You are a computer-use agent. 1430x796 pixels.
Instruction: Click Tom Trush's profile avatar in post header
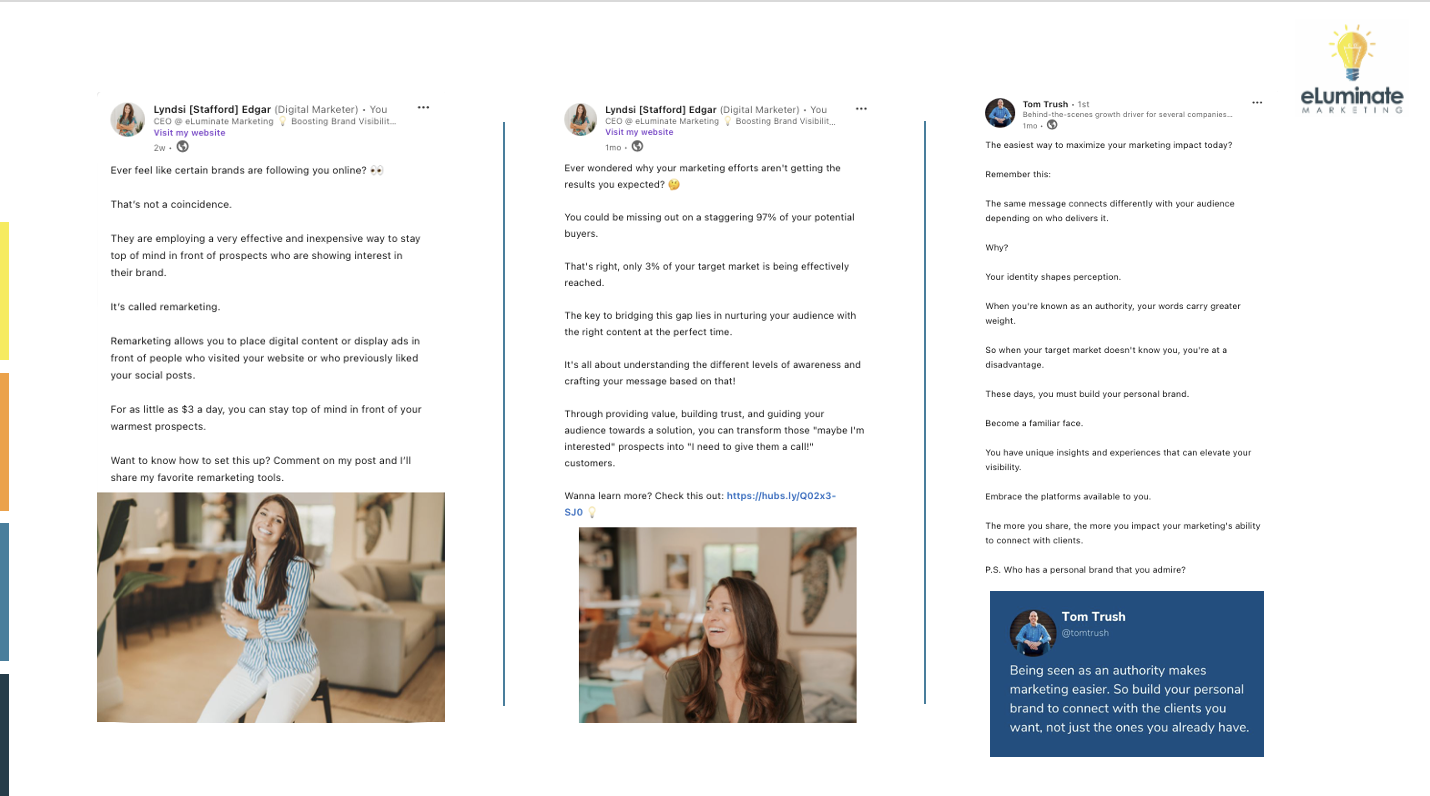pos(1000,113)
